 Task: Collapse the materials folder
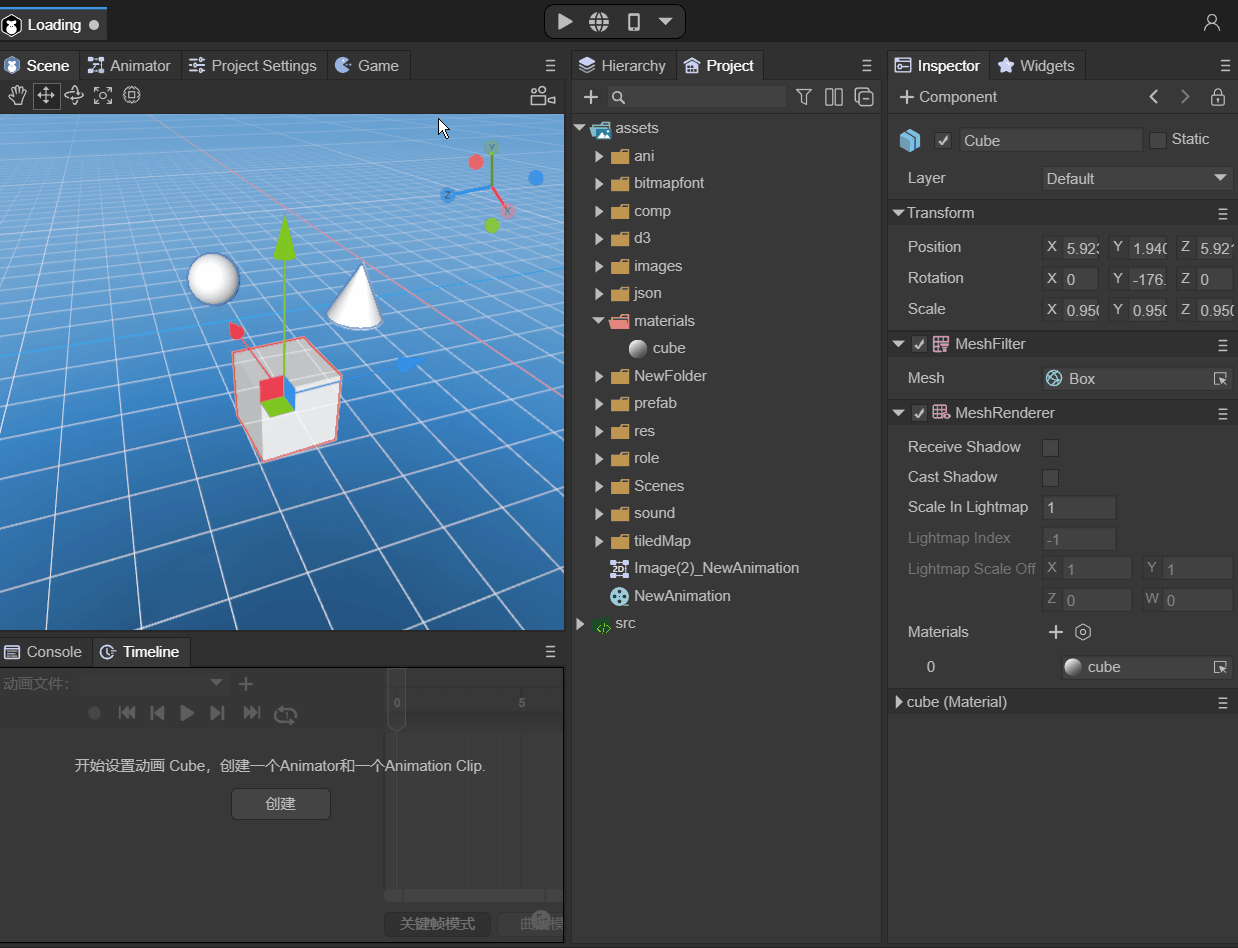click(599, 321)
